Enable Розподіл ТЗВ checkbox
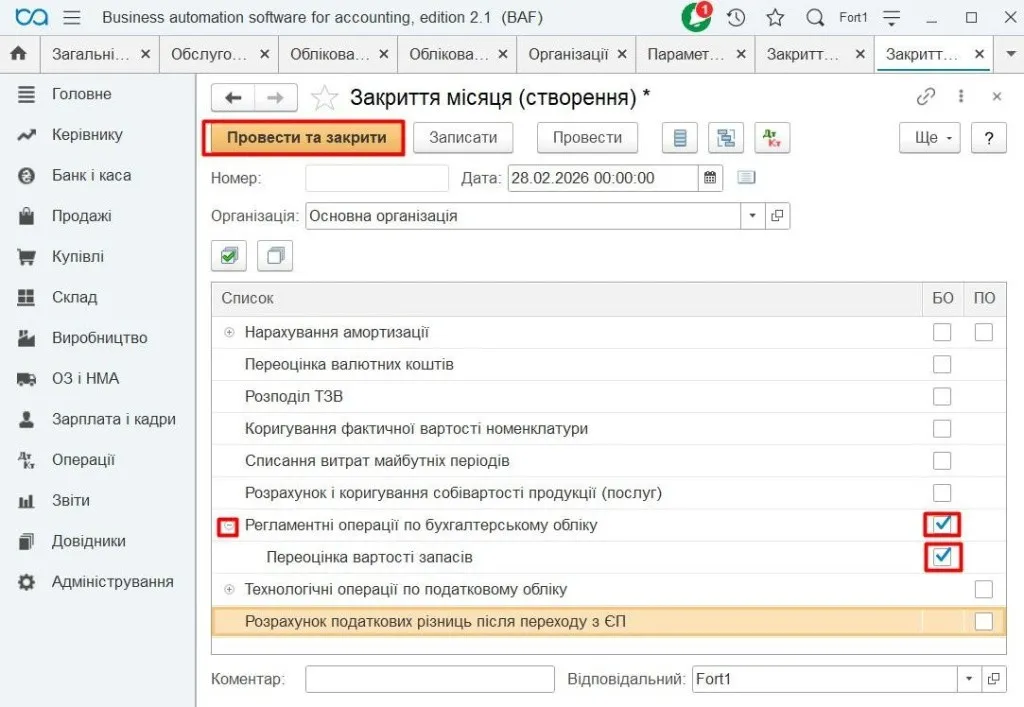This screenshot has height=707, width=1024. (x=942, y=396)
